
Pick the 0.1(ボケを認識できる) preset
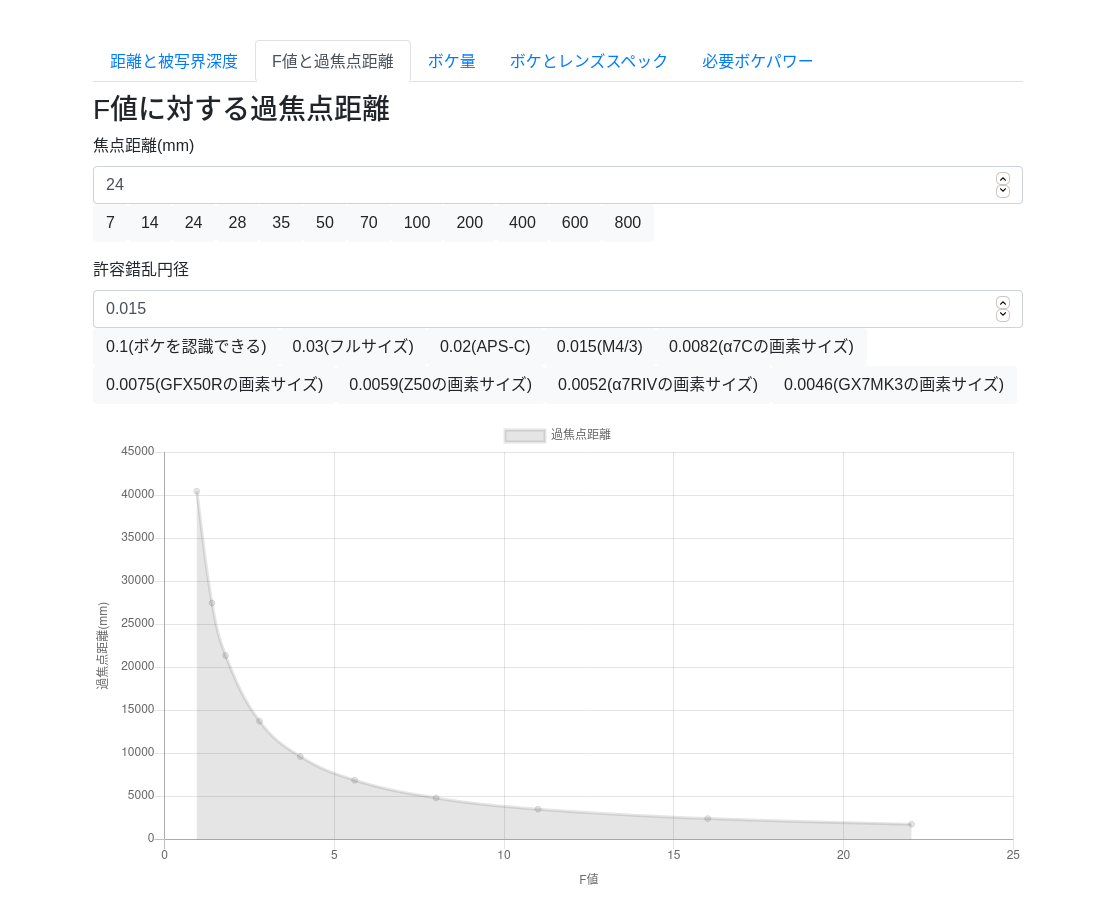(186, 347)
